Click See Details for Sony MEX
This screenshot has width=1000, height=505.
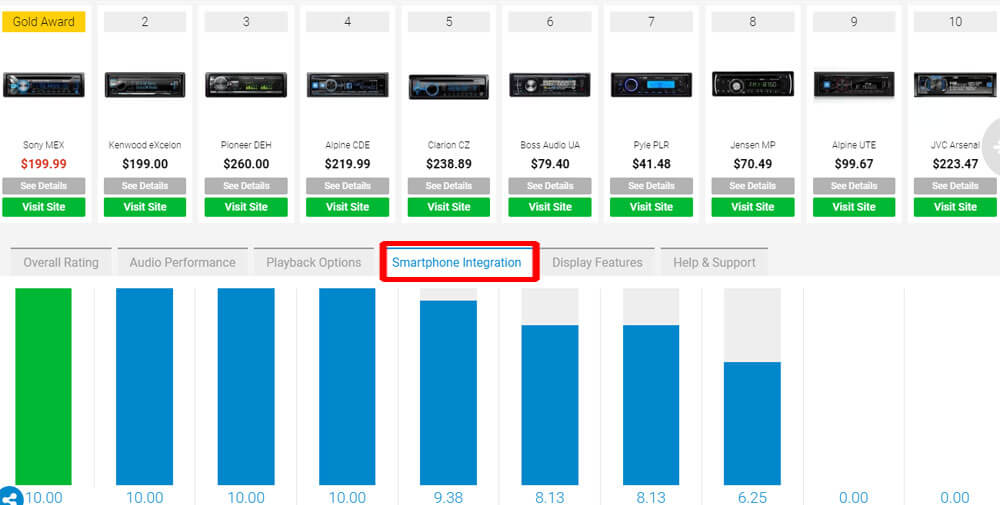[43, 186]
